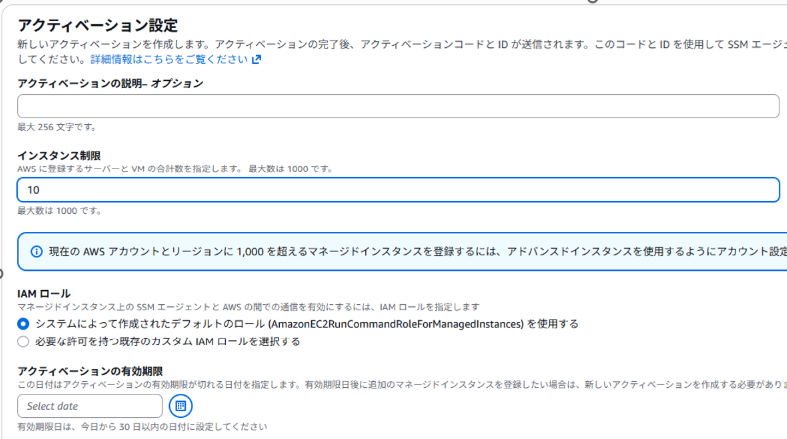Focus the activation description input field
The image size is (787, 439).
click(x=398, y=106)
